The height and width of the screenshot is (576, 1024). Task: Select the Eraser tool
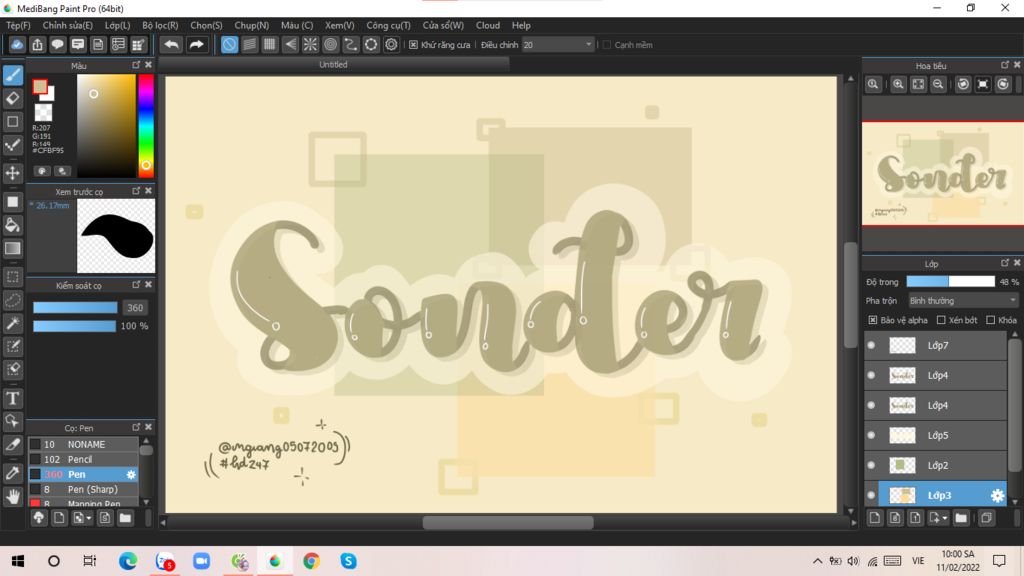[13, 99]
